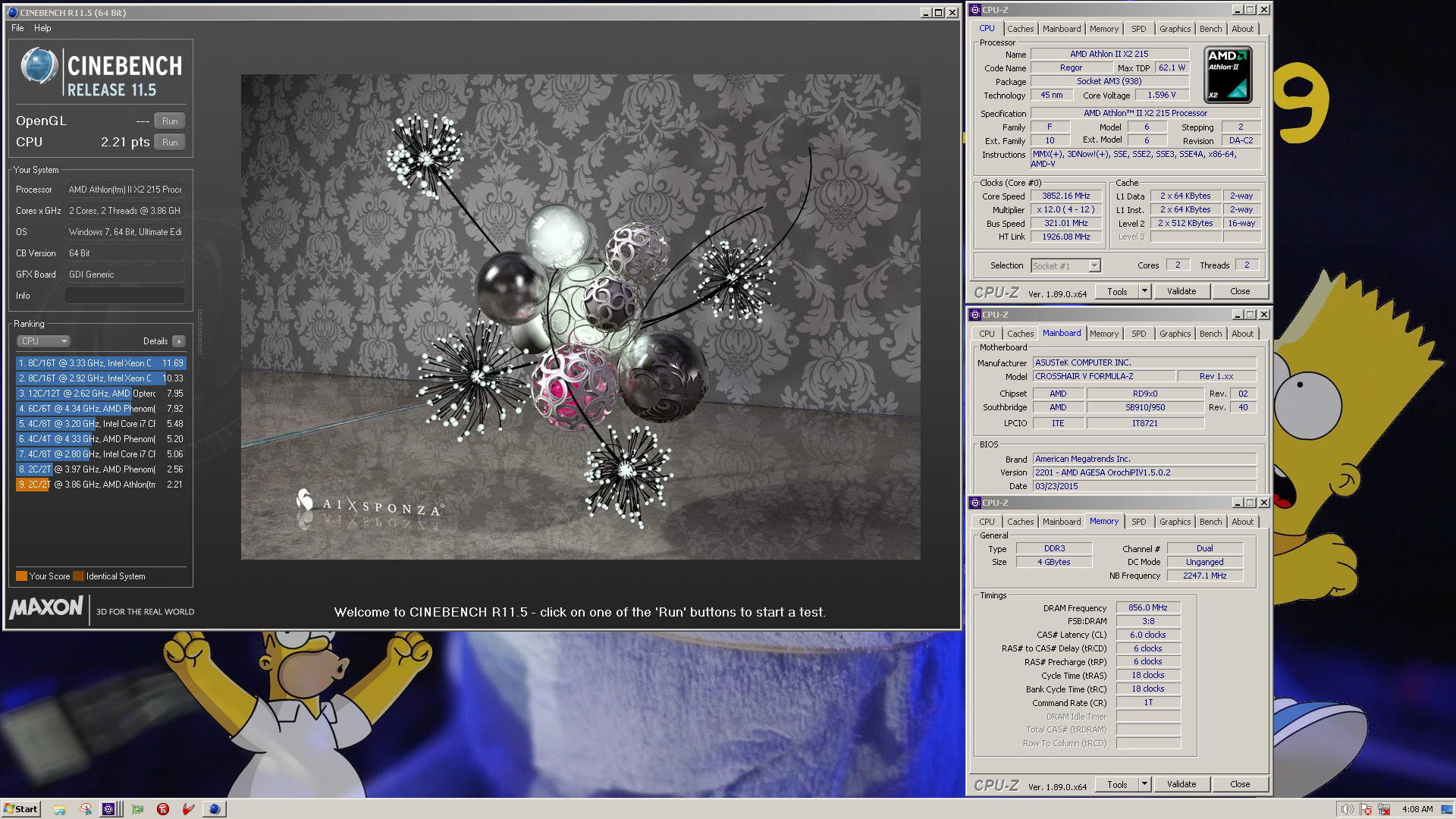Switch to Graphics tab in top CPU-Z window
The width and height of the screenshot is (1456, 819).
tap(1175, 29)
